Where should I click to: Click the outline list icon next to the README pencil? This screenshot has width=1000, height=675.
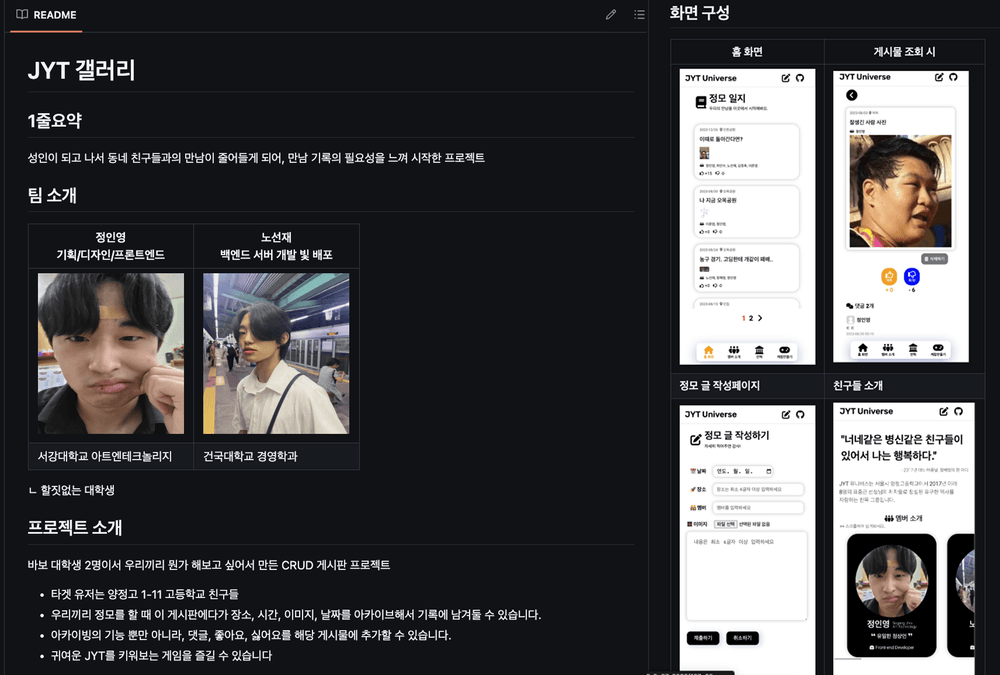pyautogui.click(x=636, y=14)
